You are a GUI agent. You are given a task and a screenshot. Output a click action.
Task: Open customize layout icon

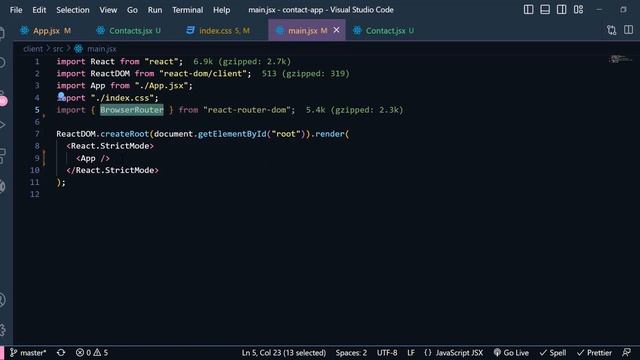578,9
